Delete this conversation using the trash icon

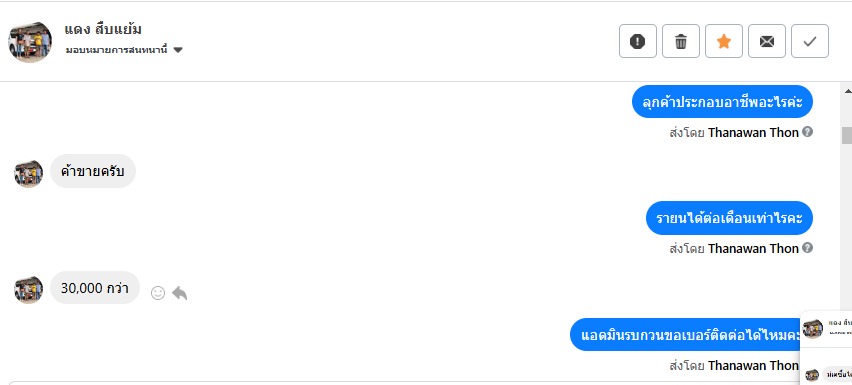(x=680, y=41)
